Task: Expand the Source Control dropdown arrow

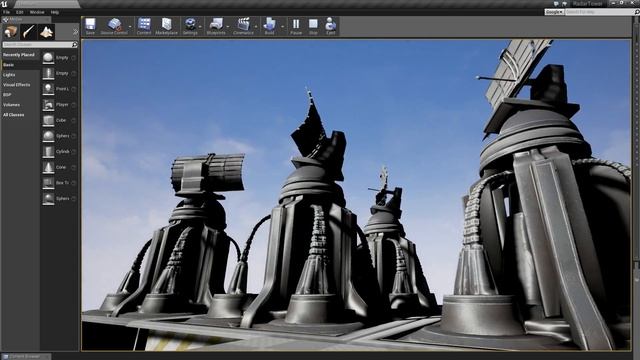Action: (x=130, y=27)
